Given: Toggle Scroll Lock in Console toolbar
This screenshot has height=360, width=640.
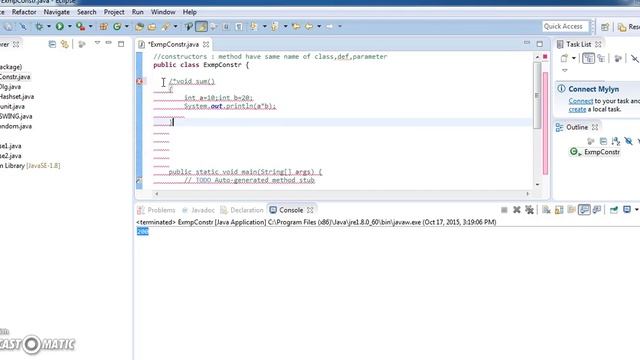Looking at the screenshot, I should pyautogui.click(x=559, y=210).
